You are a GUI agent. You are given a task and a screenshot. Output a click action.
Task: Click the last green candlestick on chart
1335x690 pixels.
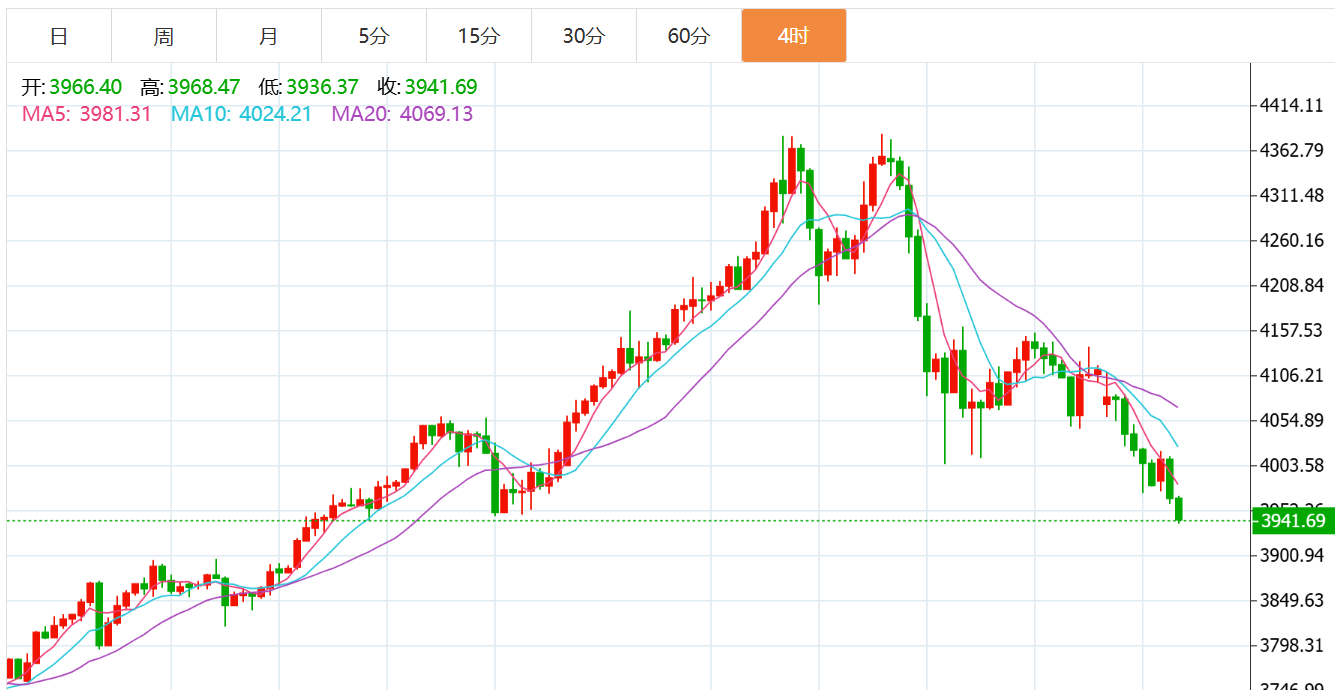(x=1180, y=509)
